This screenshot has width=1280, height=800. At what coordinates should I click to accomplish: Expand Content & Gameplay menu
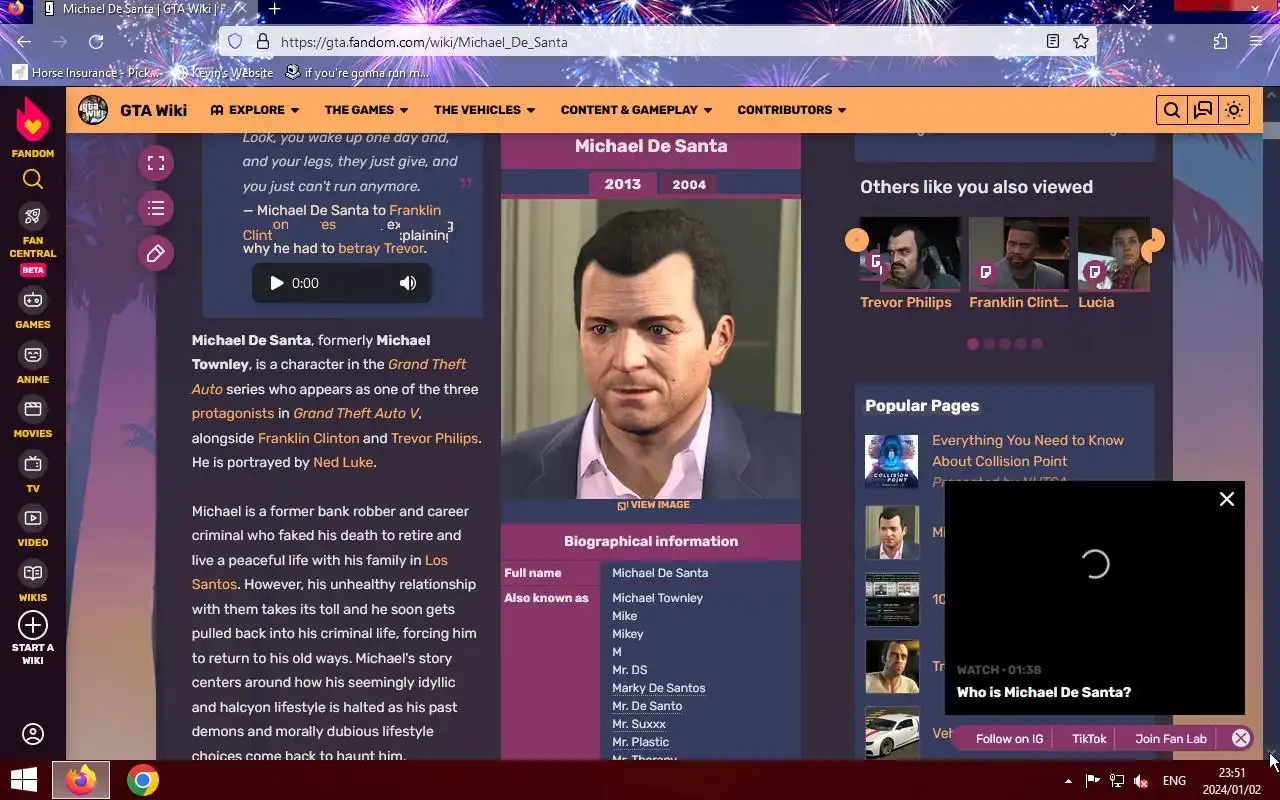point(636,110)
